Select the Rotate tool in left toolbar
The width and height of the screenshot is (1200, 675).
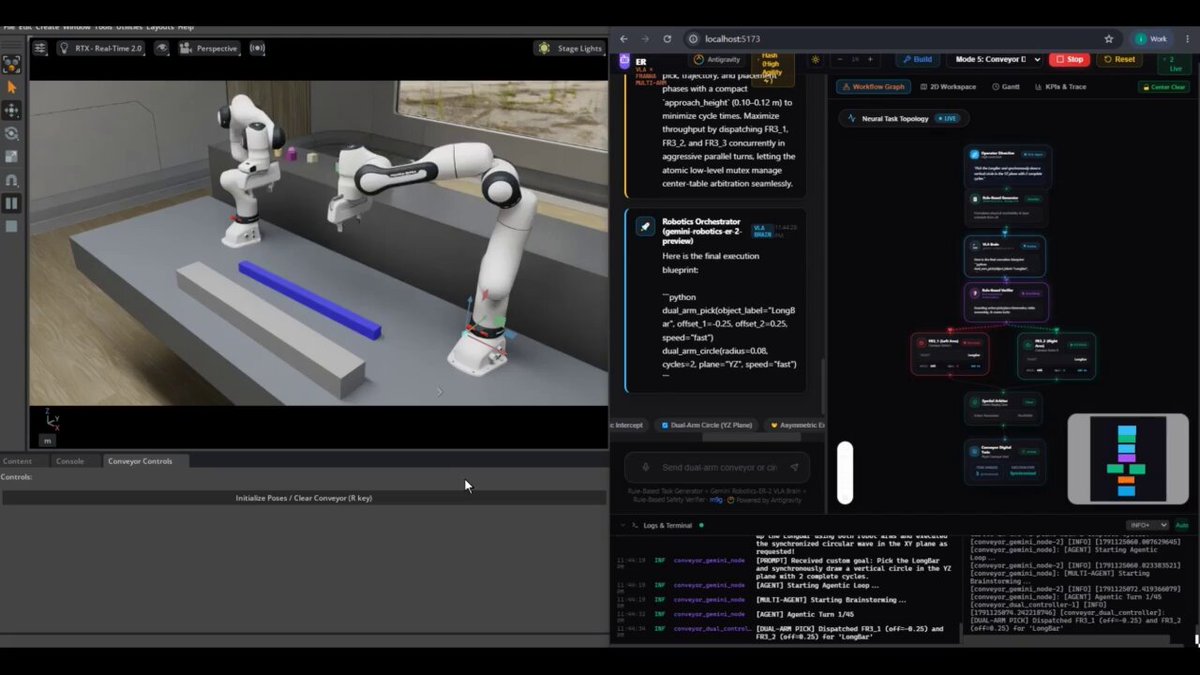coord(11,134)
